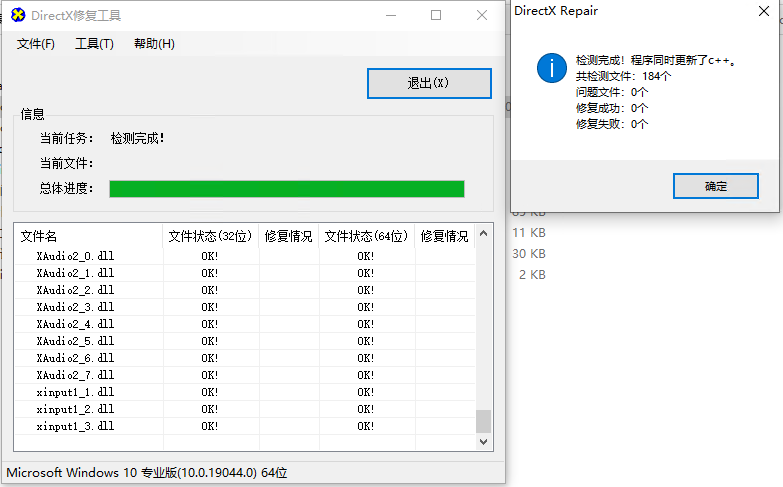Image resolution: width=783 pixels, height=487 pixels.
Task: Maximize the DirectX修复工具 window
Action: click(x=436, y=15)
